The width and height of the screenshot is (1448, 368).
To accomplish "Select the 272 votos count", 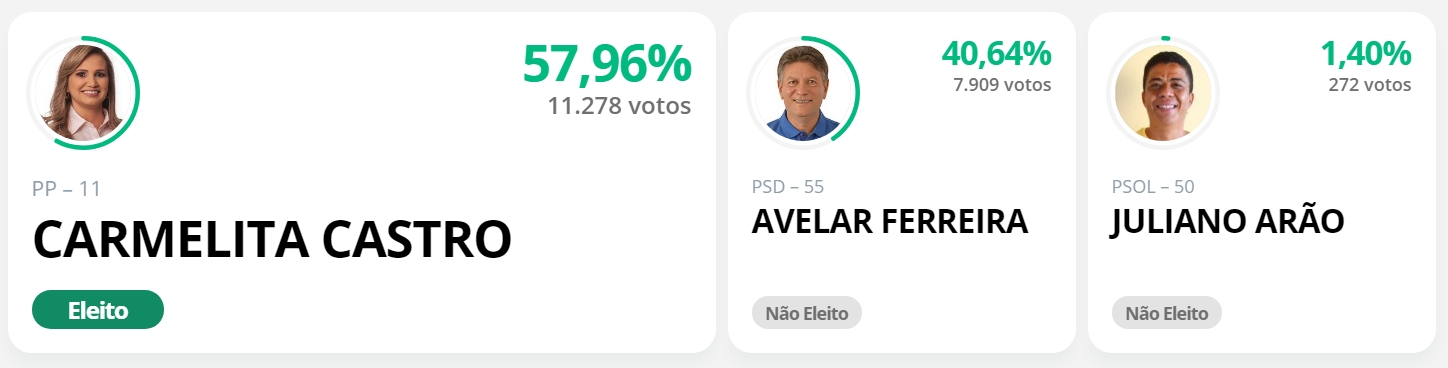I will pyautogui.click(x=1370, y=85).
